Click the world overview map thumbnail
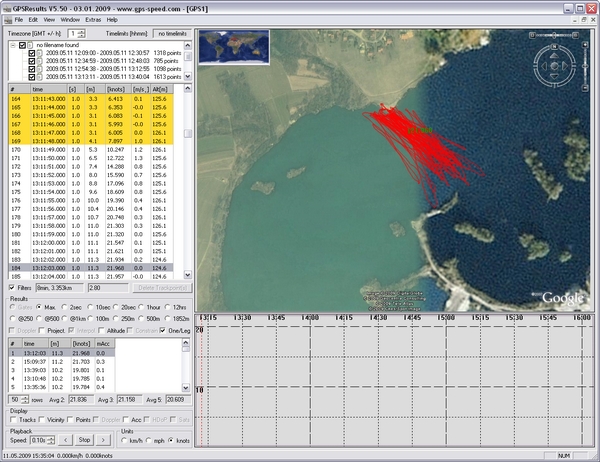The height and width of the screenshot is (462, 600). tap(234, 47)
